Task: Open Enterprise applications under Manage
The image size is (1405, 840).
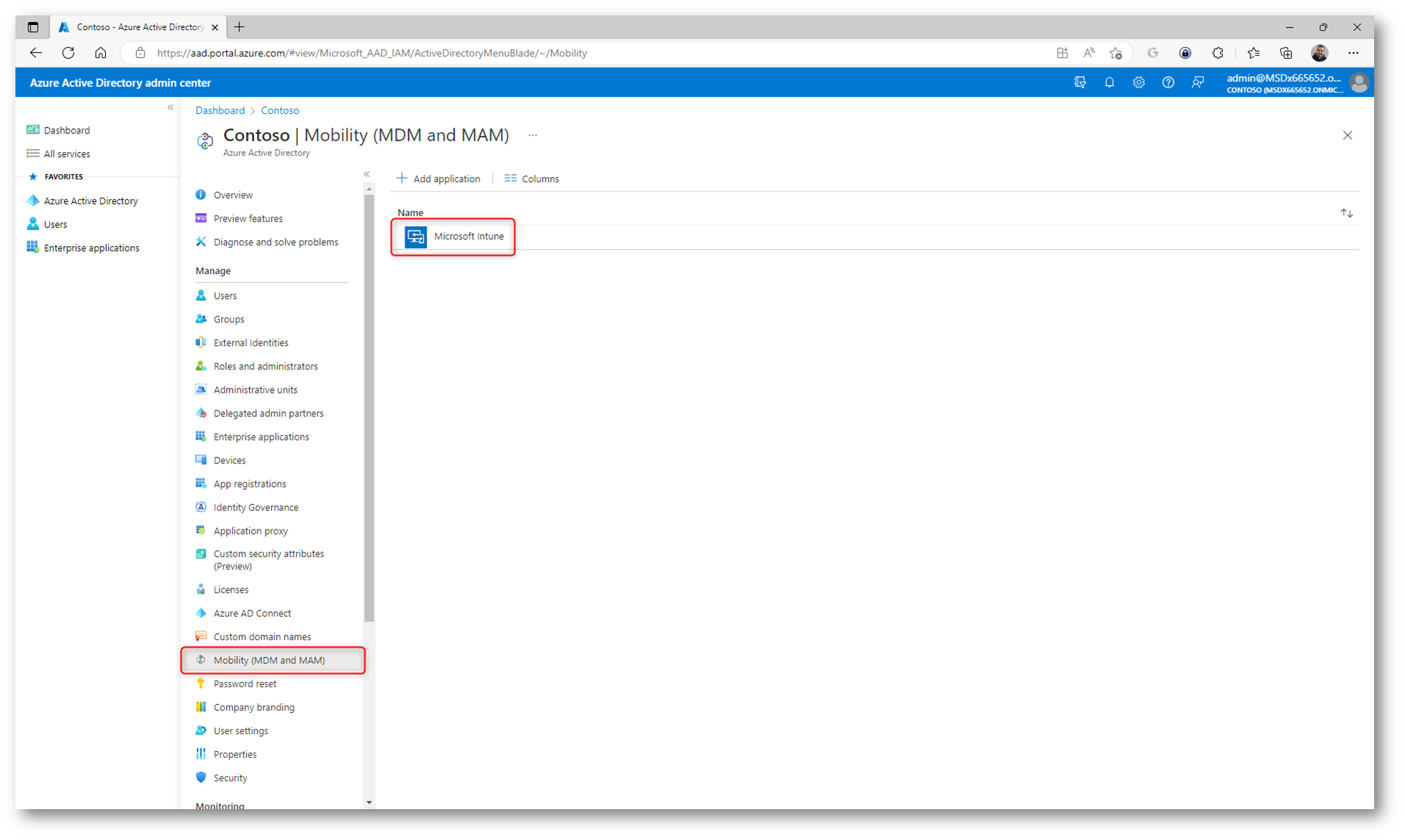Action: [x=261, y=437]
